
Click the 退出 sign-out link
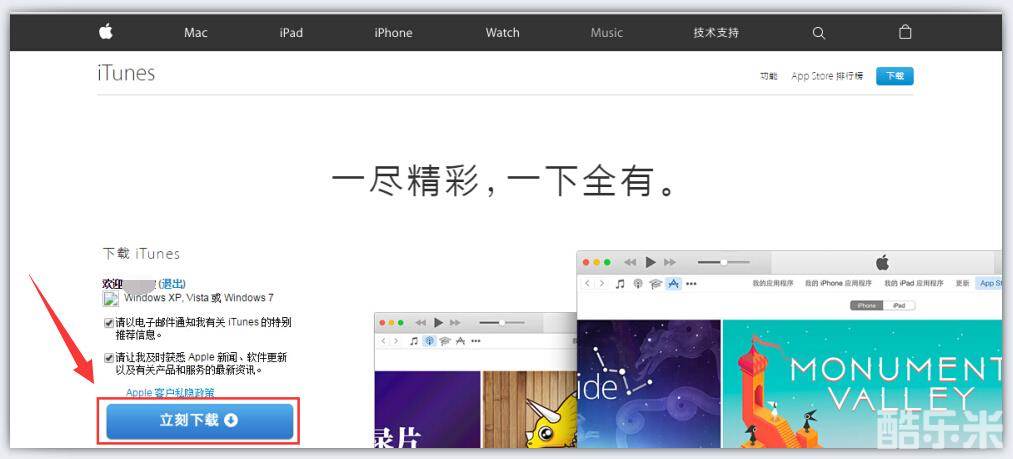coord(172,284)
